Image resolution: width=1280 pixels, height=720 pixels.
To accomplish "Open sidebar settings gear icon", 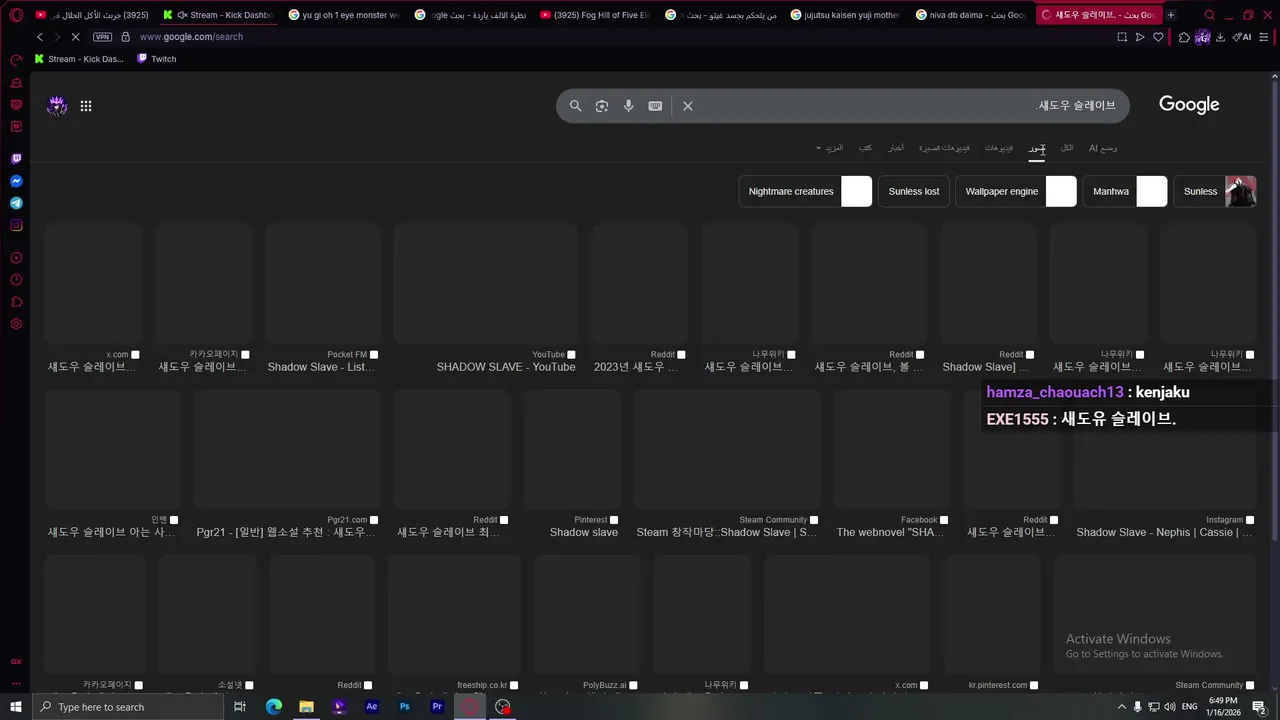I will tap(16, 324).
